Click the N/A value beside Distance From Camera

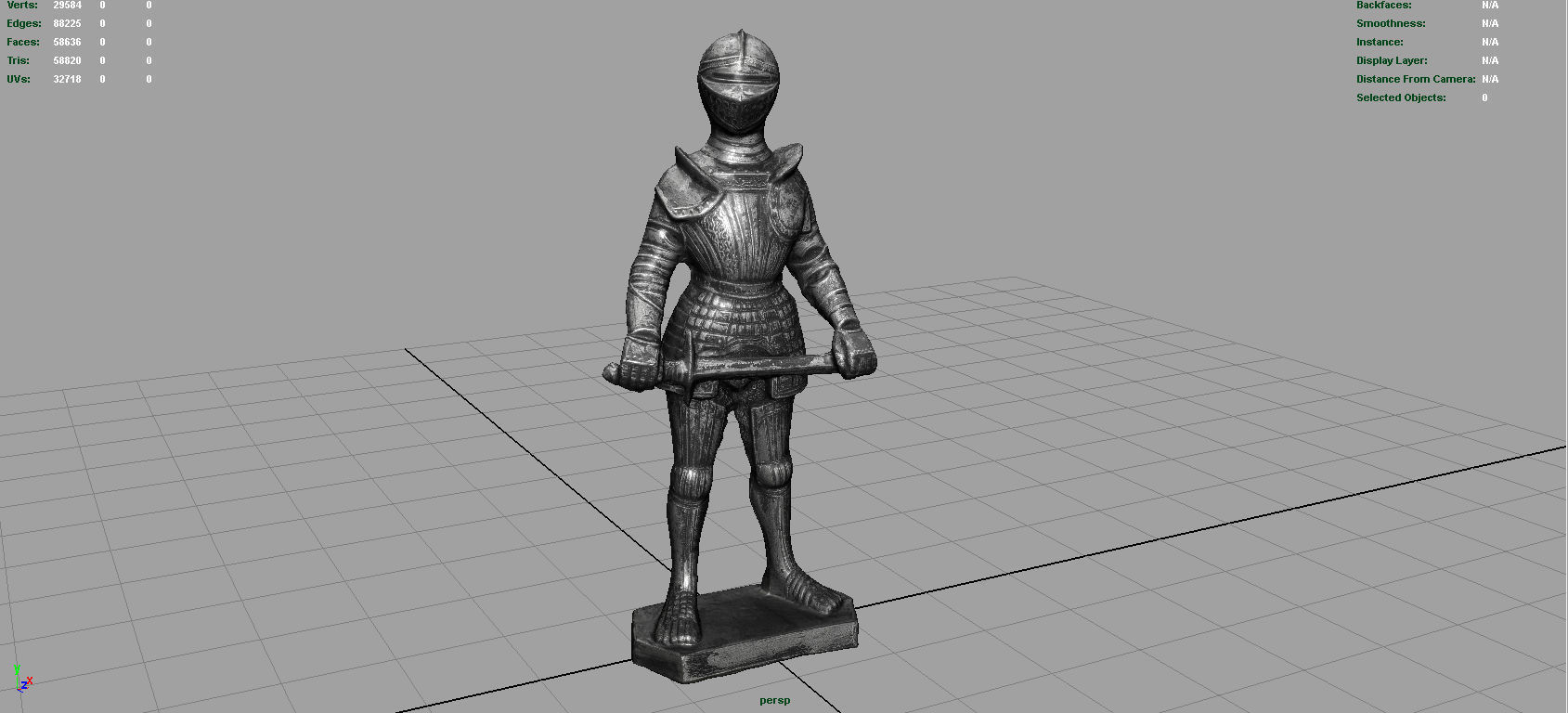(1490, 79)
